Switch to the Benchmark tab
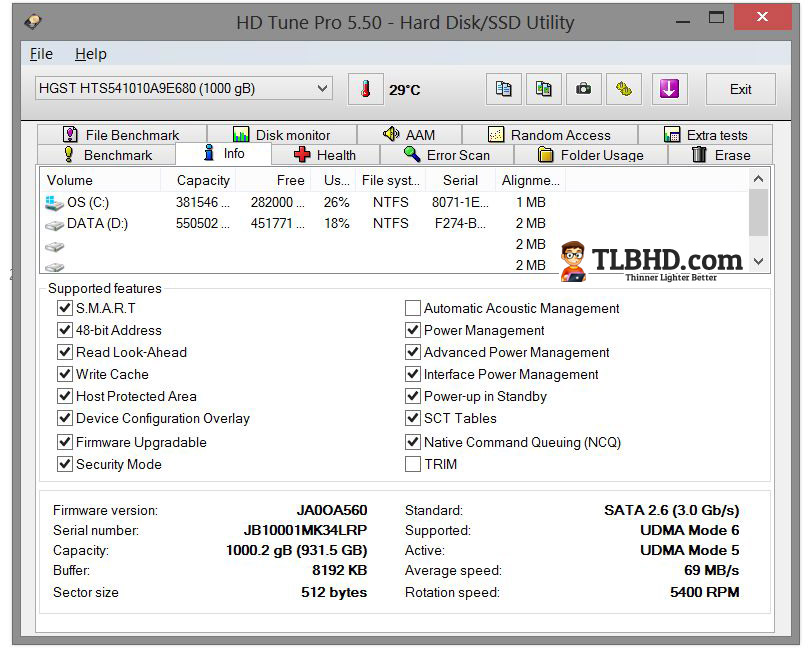Image resolution: width=812 pixels, height=656 pixels. tap(107, 155)
